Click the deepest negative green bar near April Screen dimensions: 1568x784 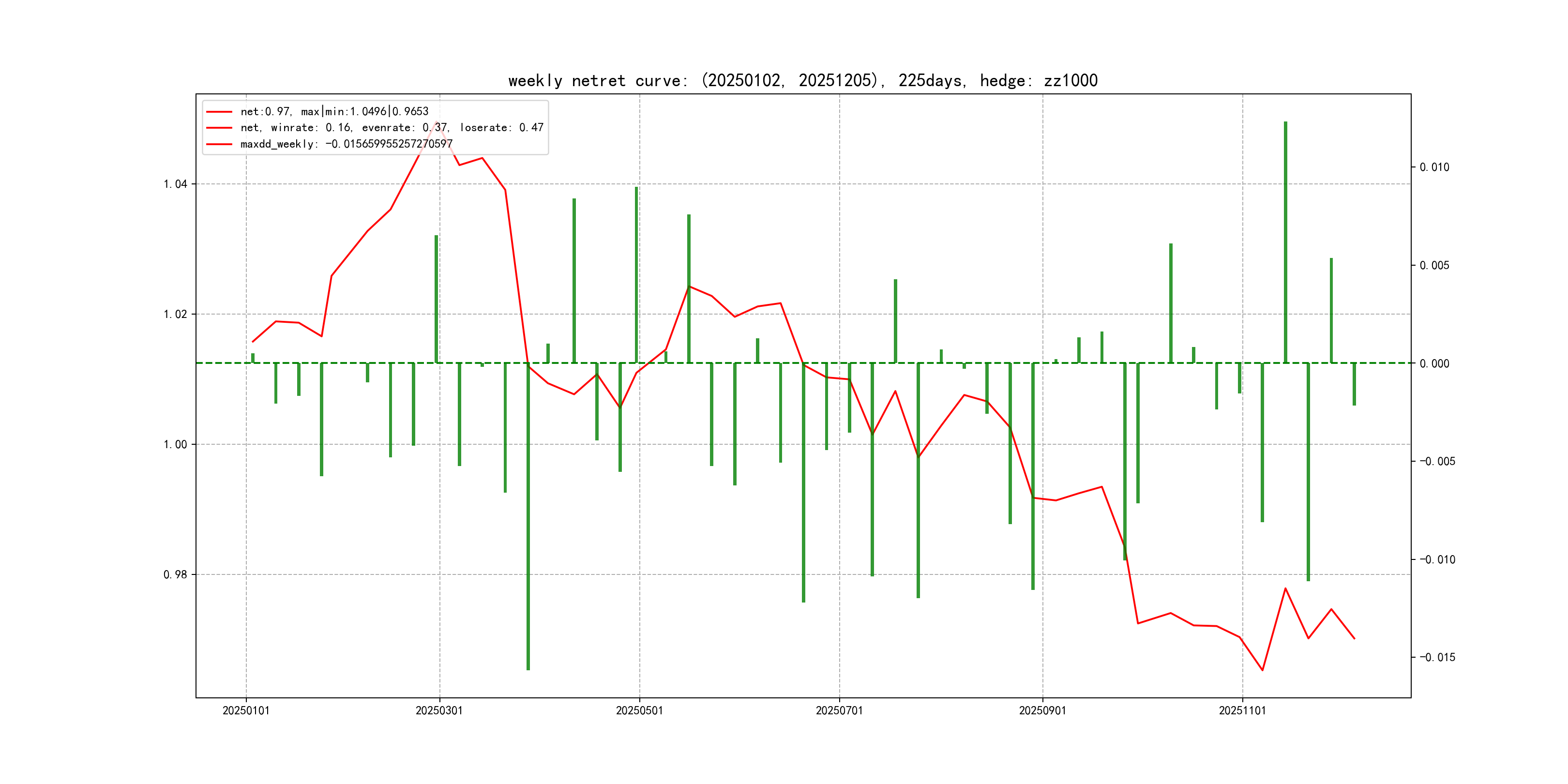[528, 517]
